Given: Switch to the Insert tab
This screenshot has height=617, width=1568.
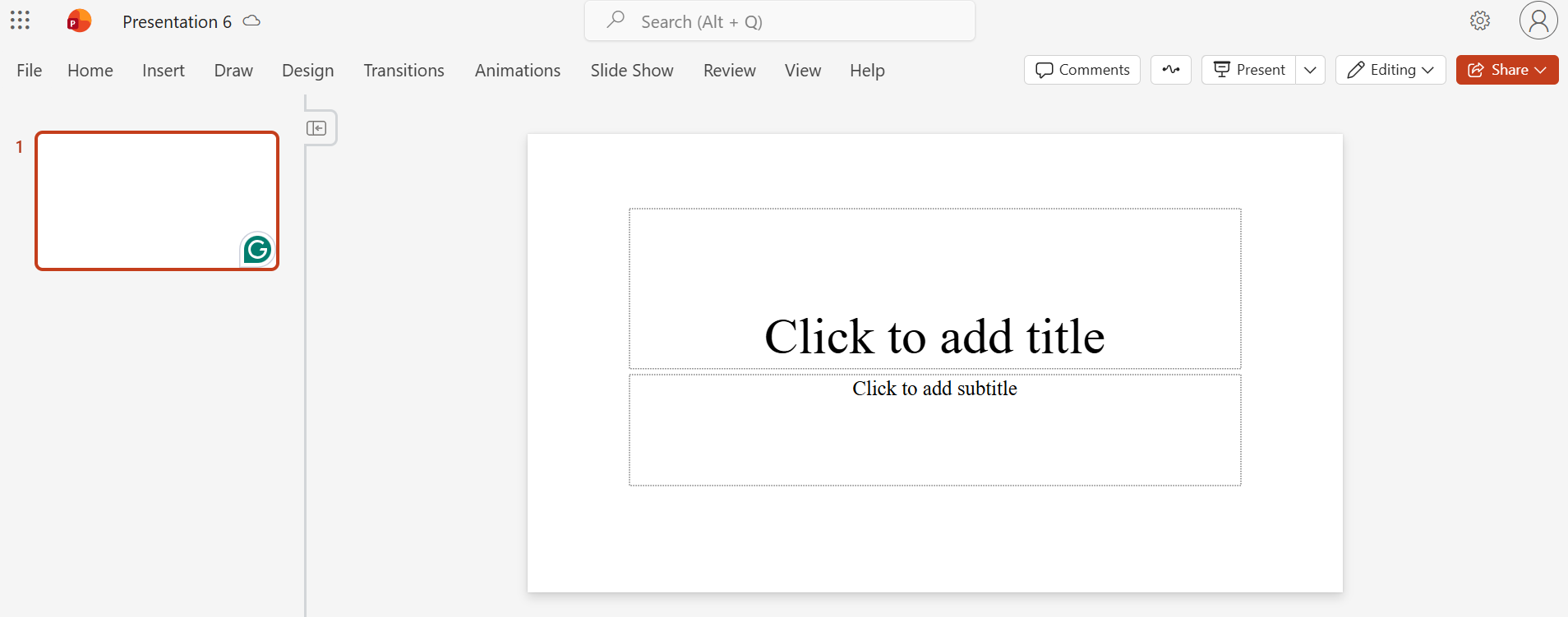Looking at the screenshot, I should point(164,71).
